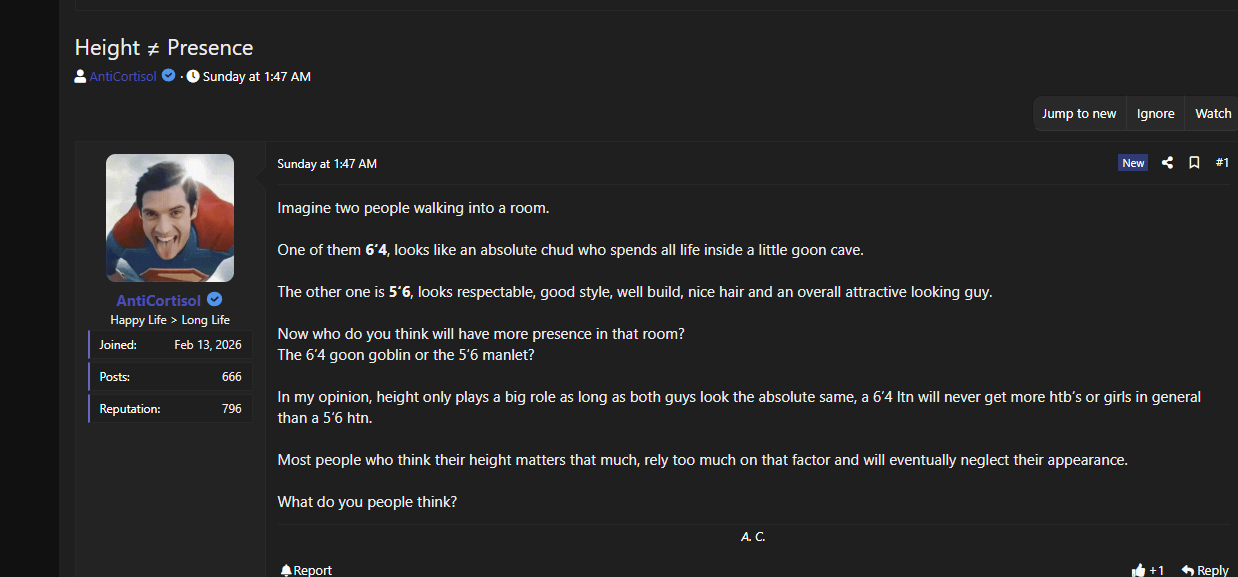Viewport: 1238px width, 577px height.
Task: Open the AntiCortisol author link under the title
Action: (x=123, y=76)
